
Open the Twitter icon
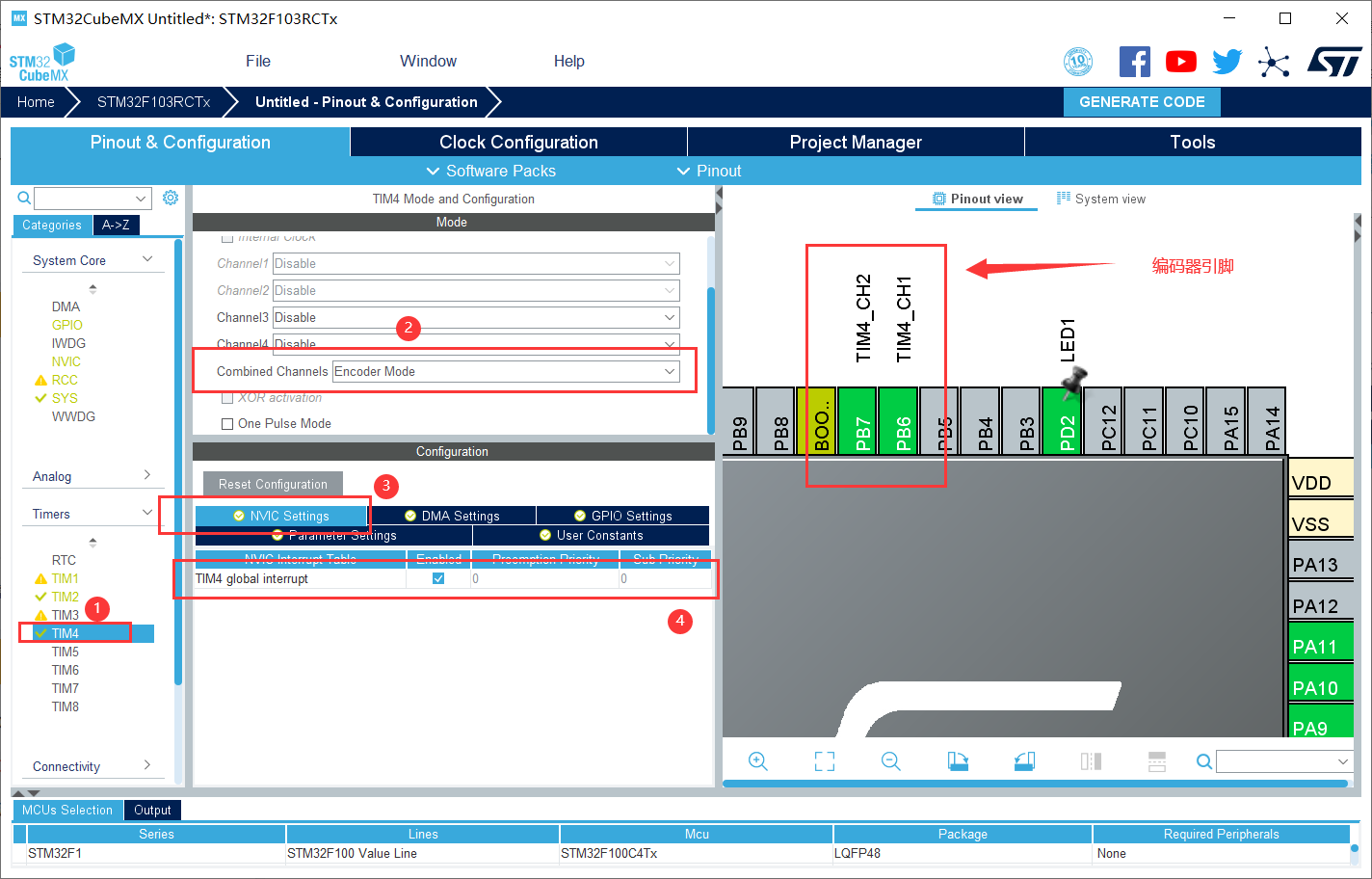click(x=1227, y=62)
